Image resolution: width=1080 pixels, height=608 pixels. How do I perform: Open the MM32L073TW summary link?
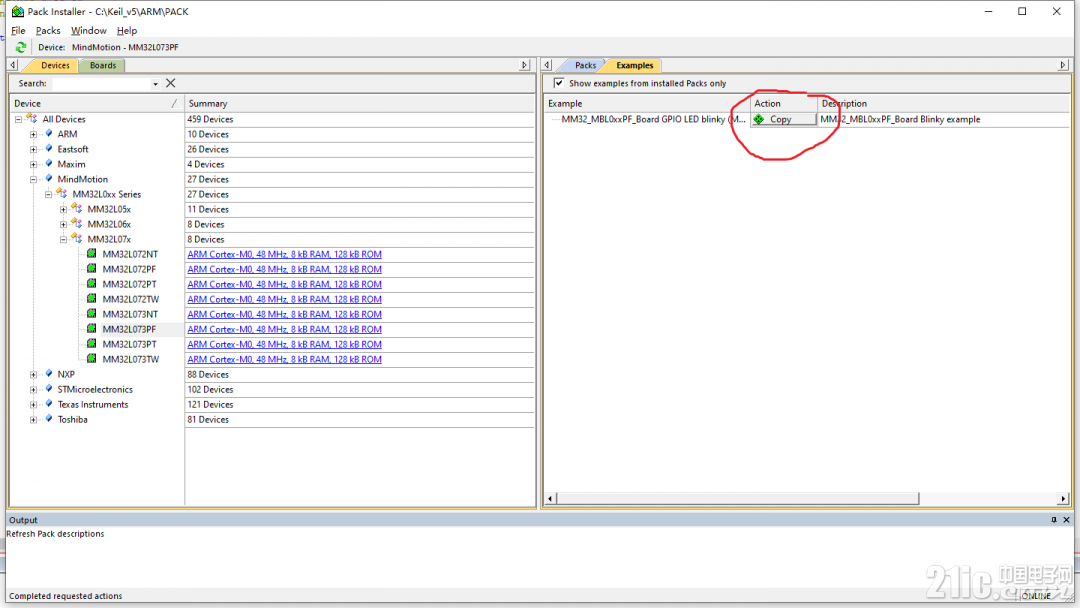point(284,359)
